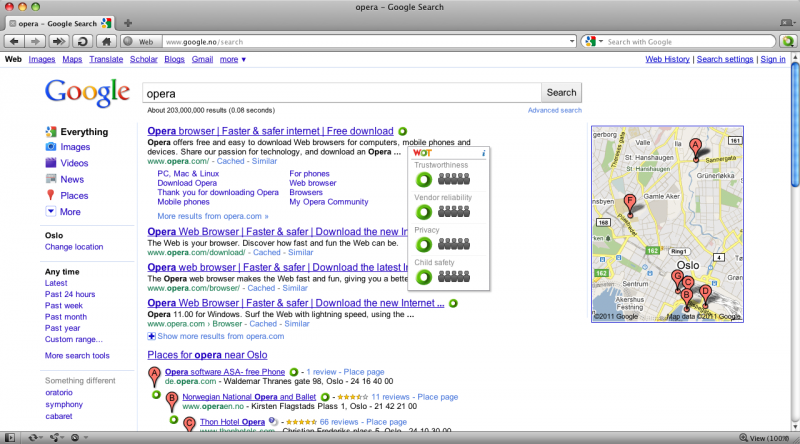
Task: Click WOT icon beside Opera software ASA listing
Action: 294,372
